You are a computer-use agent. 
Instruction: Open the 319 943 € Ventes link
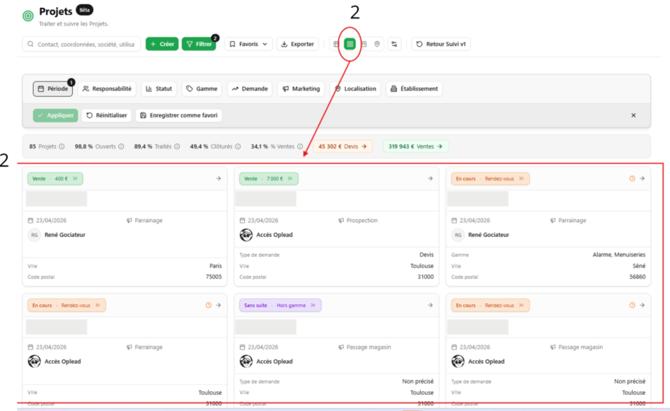click(415, 147)
